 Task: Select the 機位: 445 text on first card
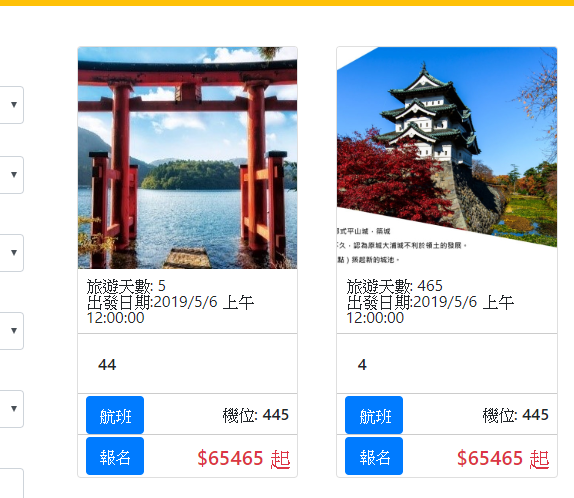pos(256,415)
